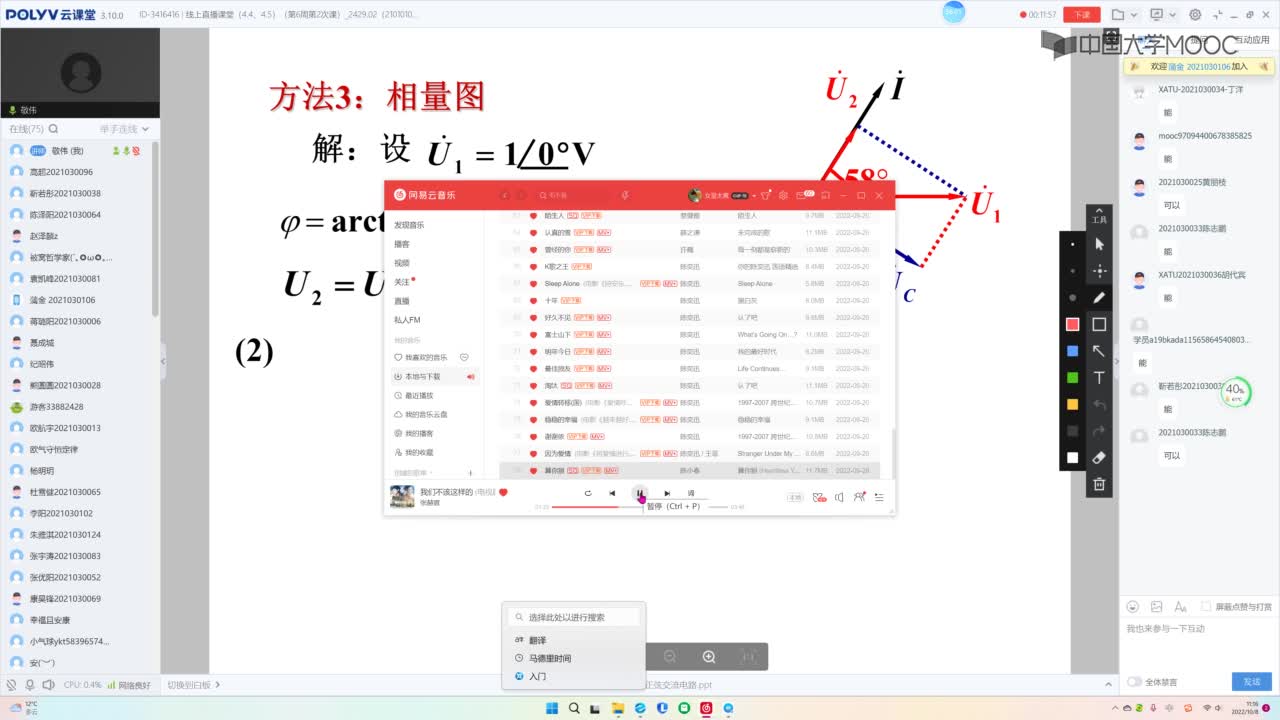Image resolution: width=1280 pixels, height=720 pixels.
Task: Pick the green color swatch
Action: (1073, 377)
